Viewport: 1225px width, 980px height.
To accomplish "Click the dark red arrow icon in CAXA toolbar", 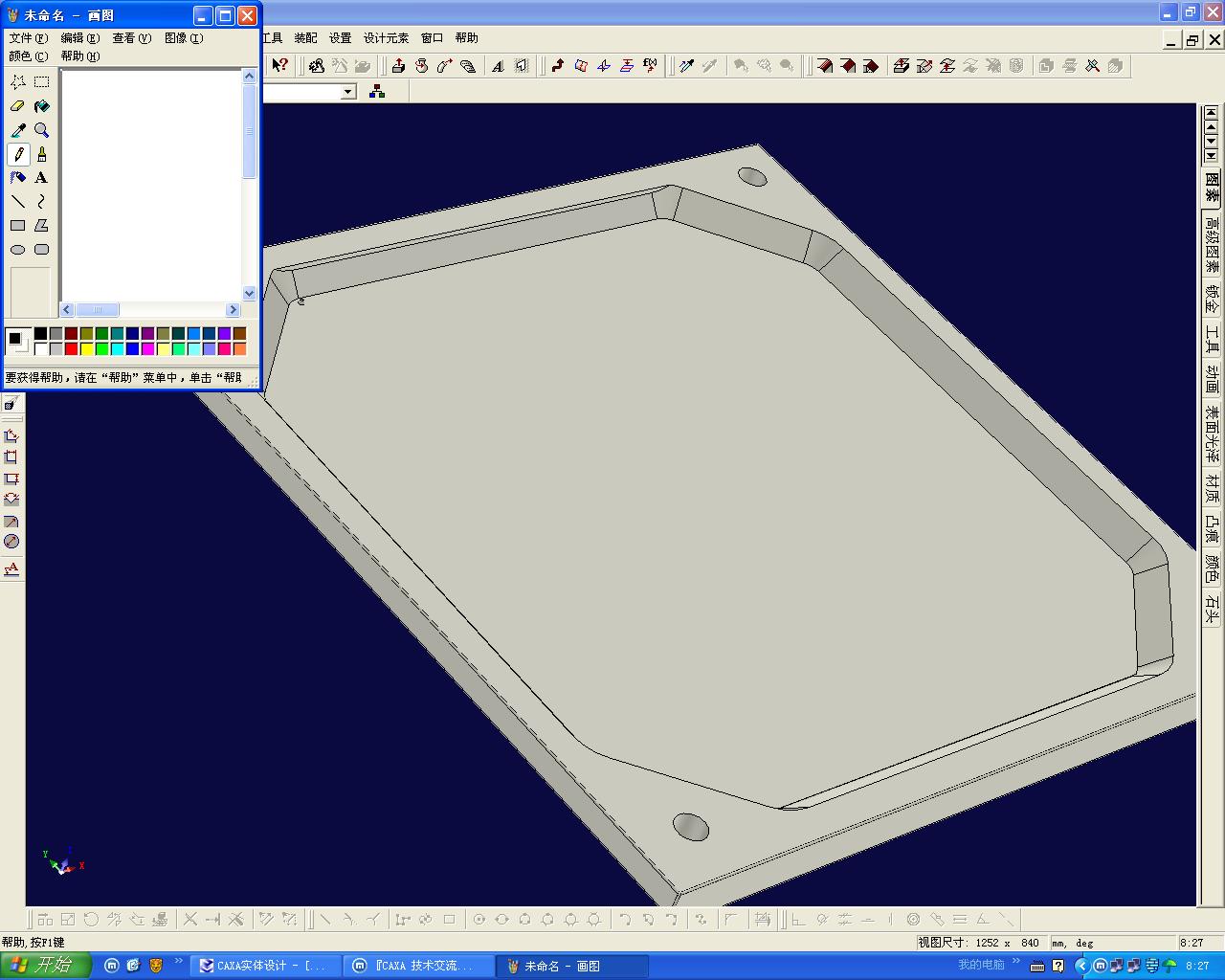I will pyautogui.click(x=557, y=65).
